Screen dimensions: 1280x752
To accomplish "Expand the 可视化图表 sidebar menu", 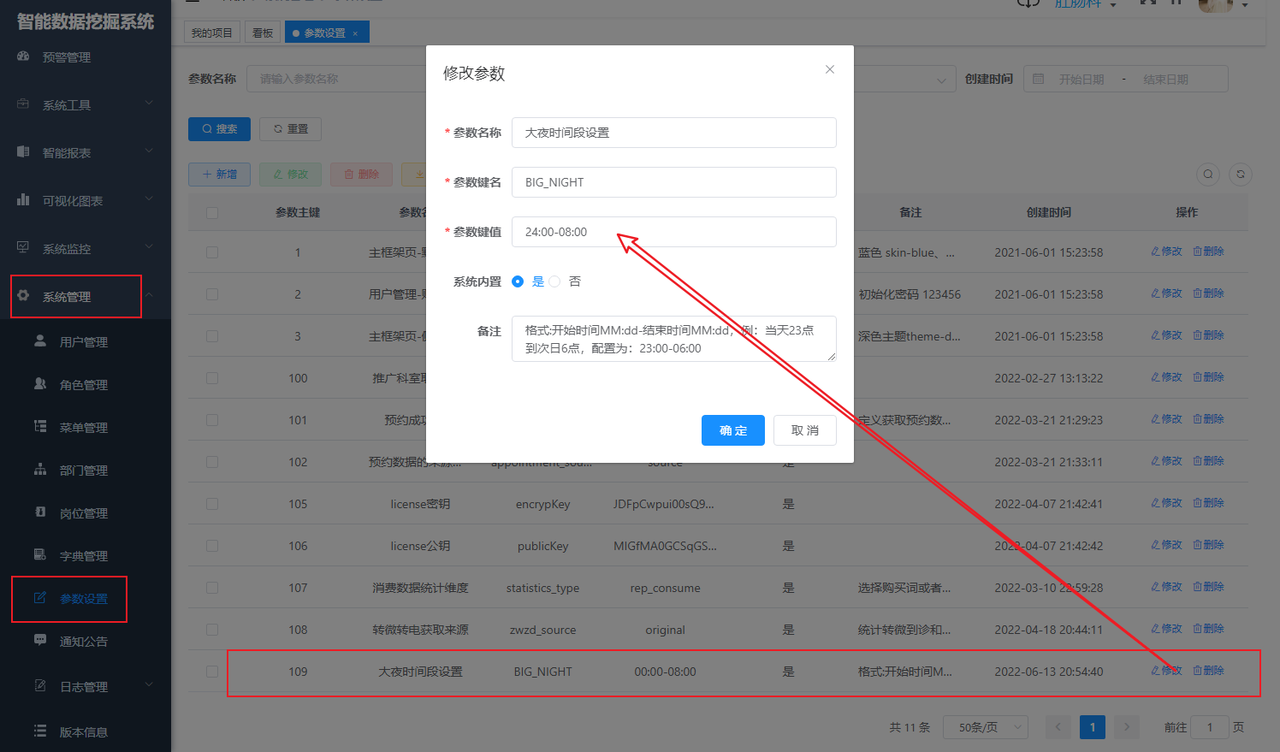I will pyautogui.click(x=85, y=201).
